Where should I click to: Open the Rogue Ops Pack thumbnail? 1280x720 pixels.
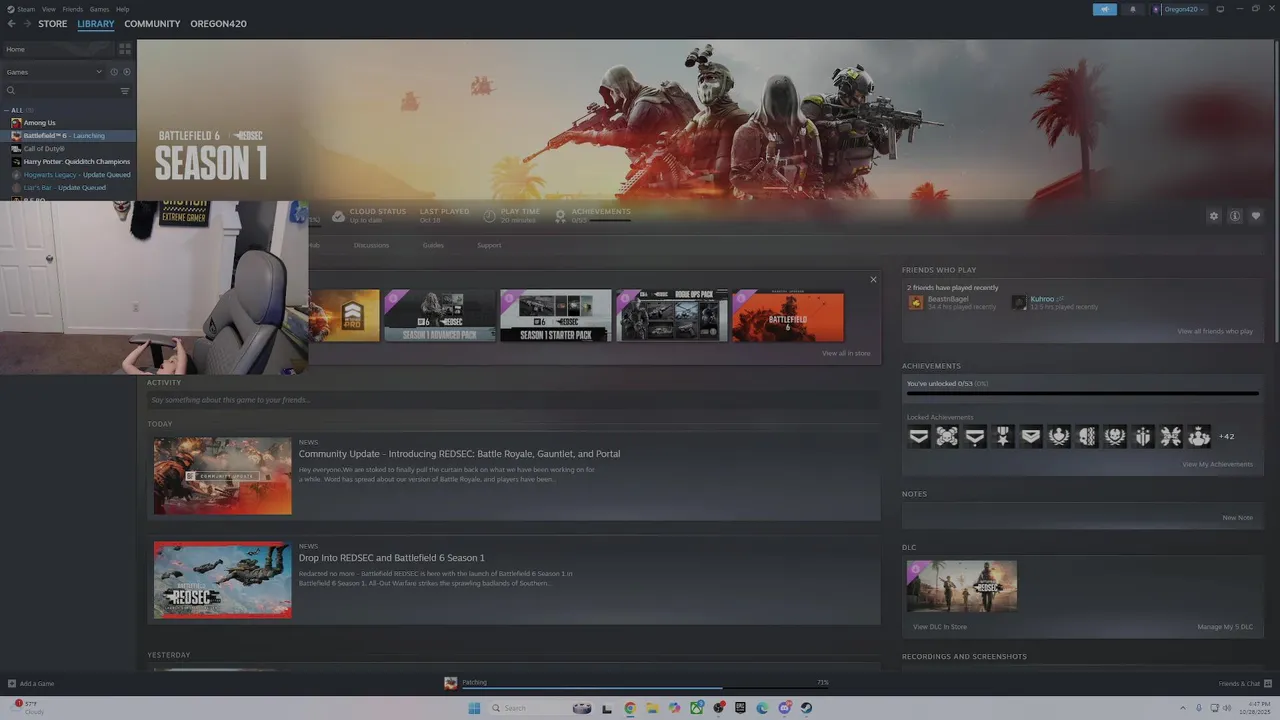[x=672, y=316]
